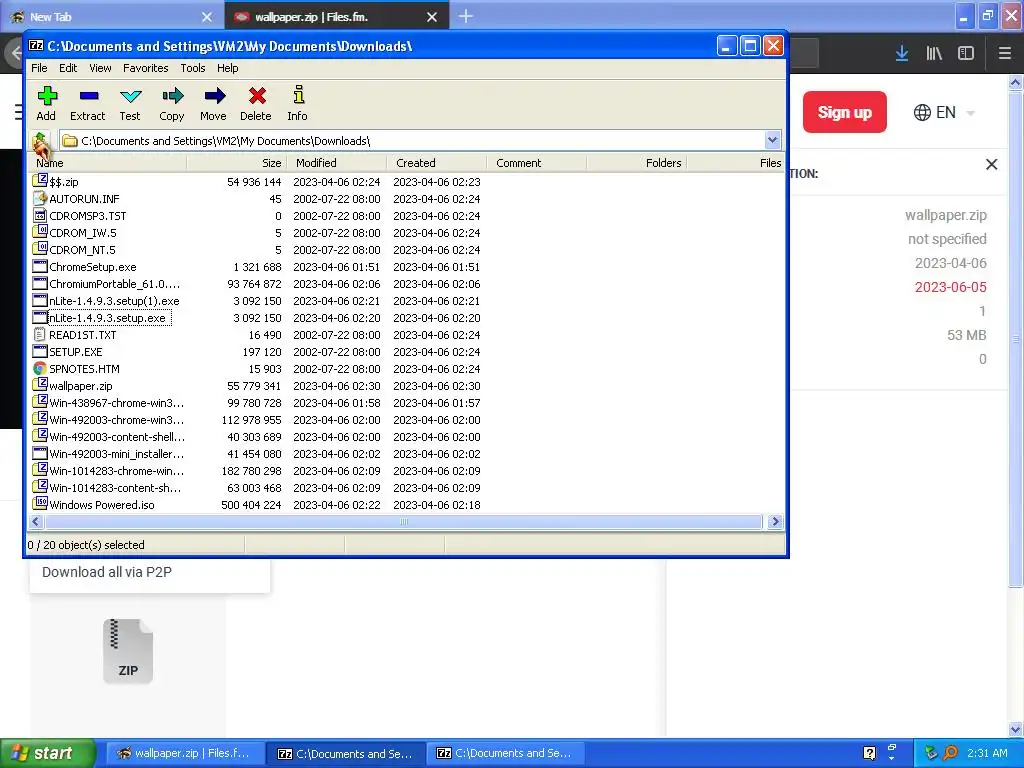Switch to the second 7-Zip taskbar window
This screenshot has height=768, width=1024.
[x=505, y=753]
